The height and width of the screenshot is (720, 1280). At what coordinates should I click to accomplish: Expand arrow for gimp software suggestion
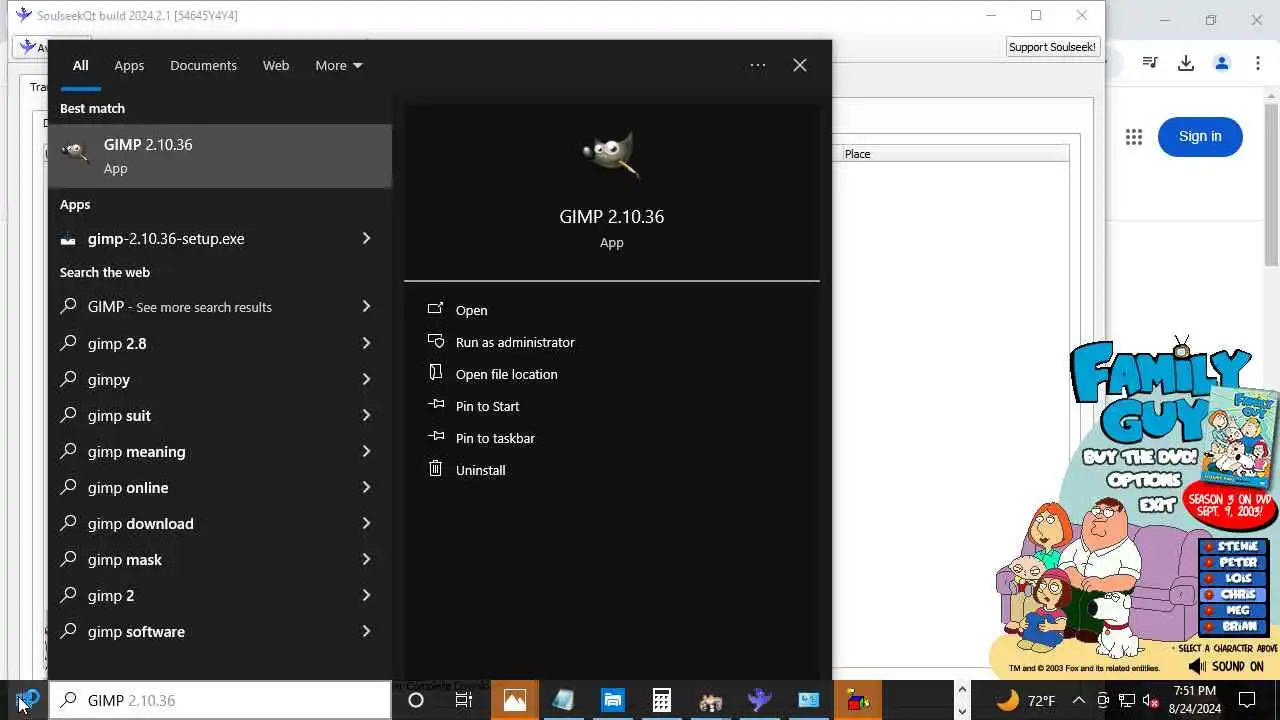[366, 631]
